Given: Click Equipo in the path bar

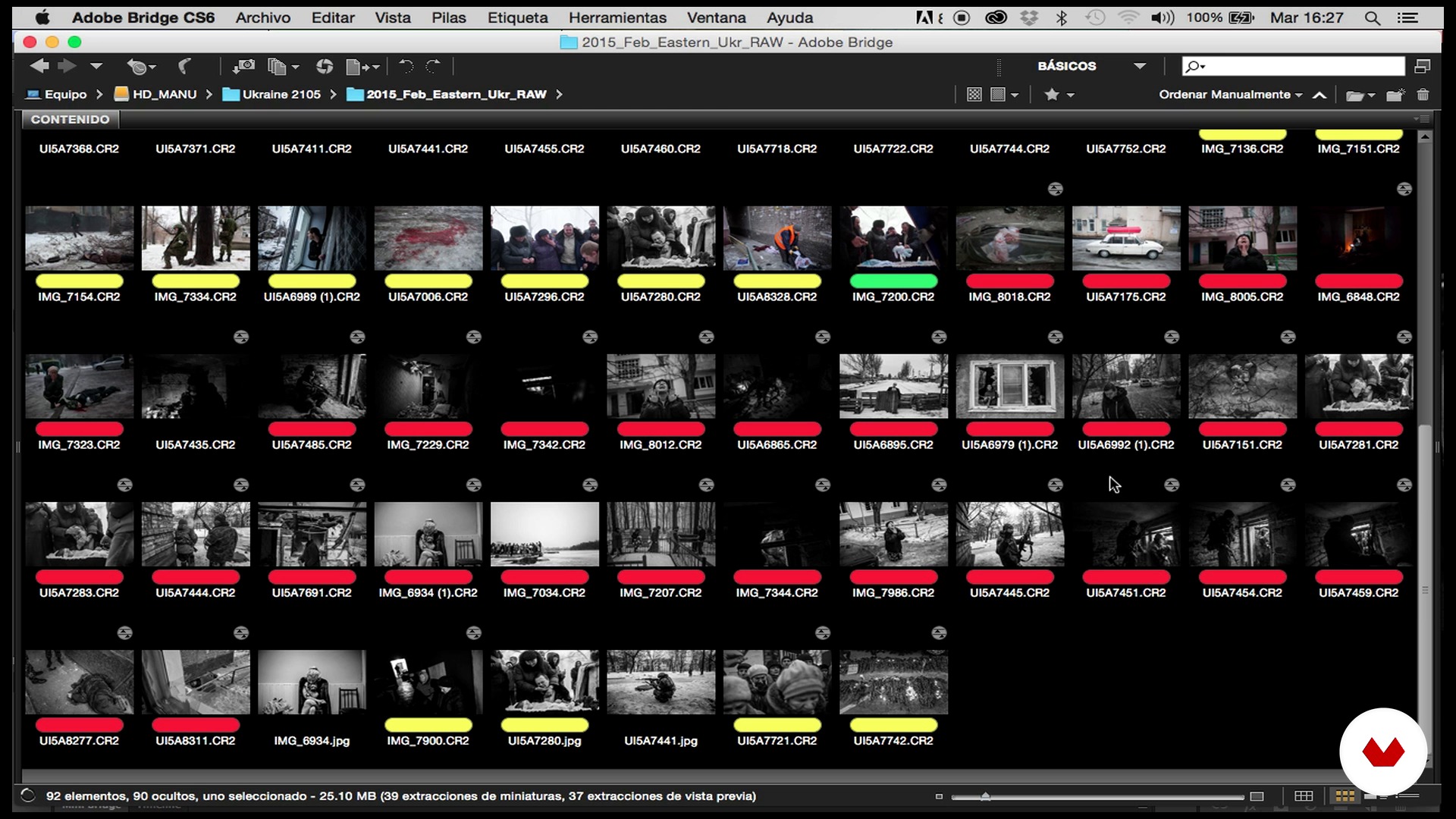Looking at the screenshot, I should (57, 95).
